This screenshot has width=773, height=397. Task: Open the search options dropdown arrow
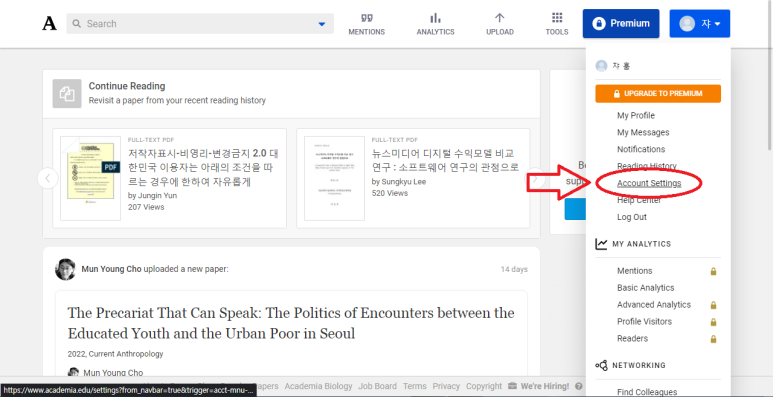tap(322, 24)
